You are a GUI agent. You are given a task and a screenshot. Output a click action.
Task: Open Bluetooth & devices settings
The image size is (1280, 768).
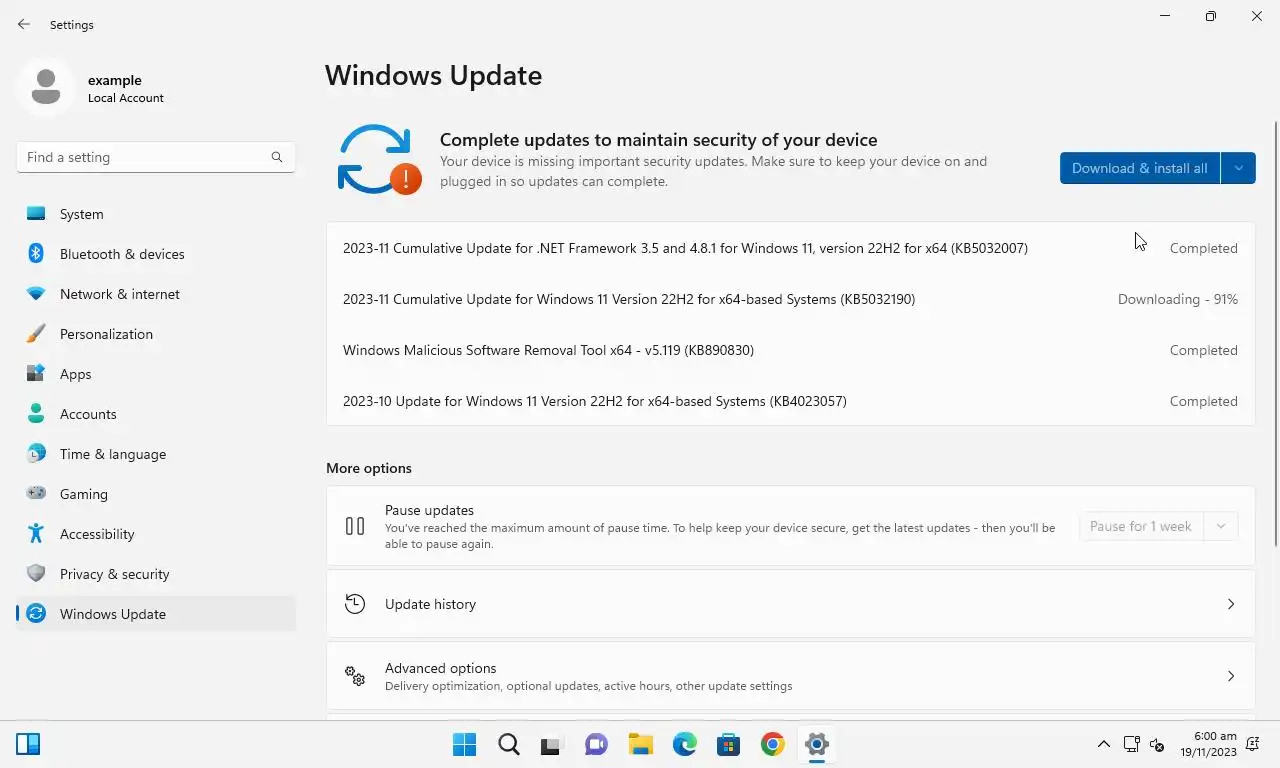[x=156, y=254]
